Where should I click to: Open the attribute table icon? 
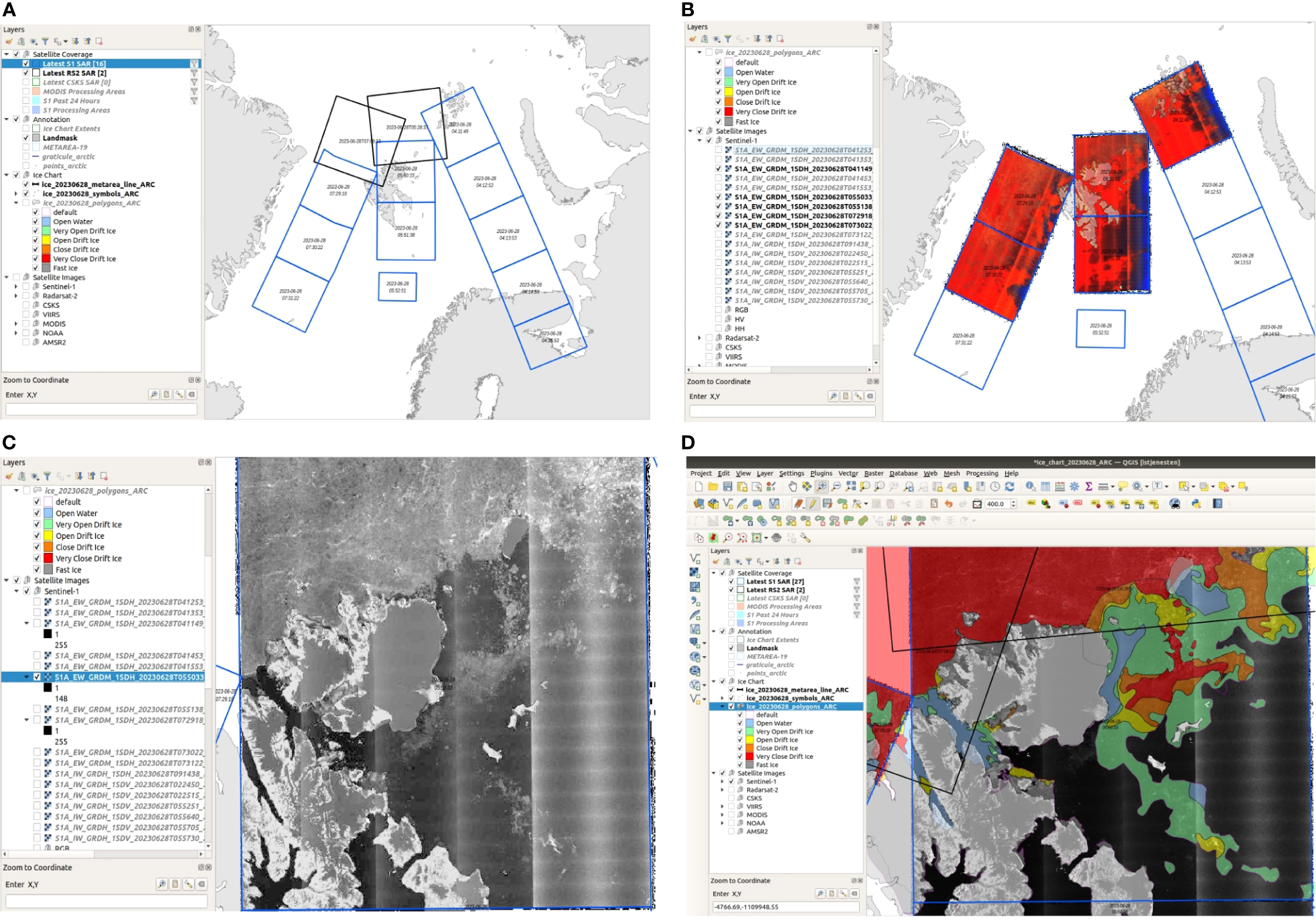pyautogui.click(x=1046, y=487)
